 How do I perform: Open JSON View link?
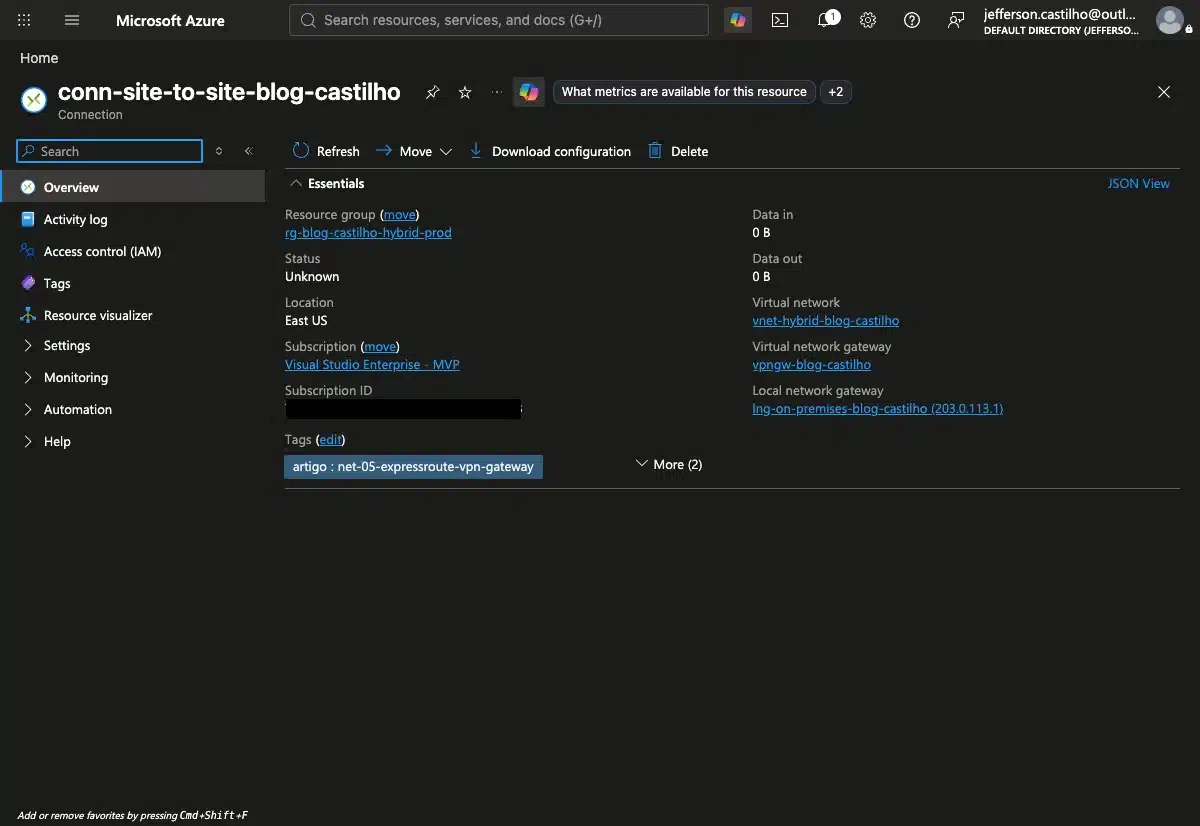pos(1138,183)
